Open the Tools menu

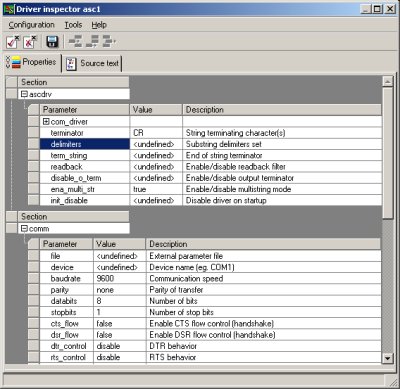[x=73, y=25]
